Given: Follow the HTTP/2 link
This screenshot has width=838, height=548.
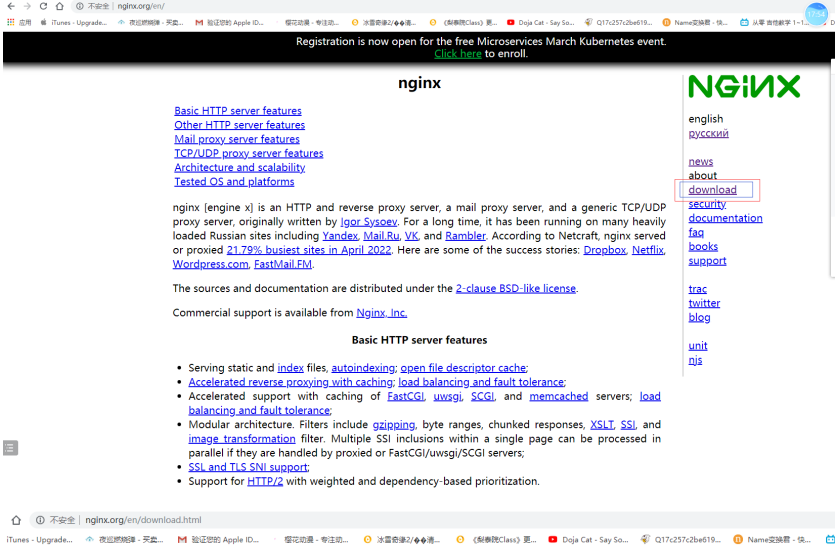Looking at the screenshot, I should [x=265, y=481].
